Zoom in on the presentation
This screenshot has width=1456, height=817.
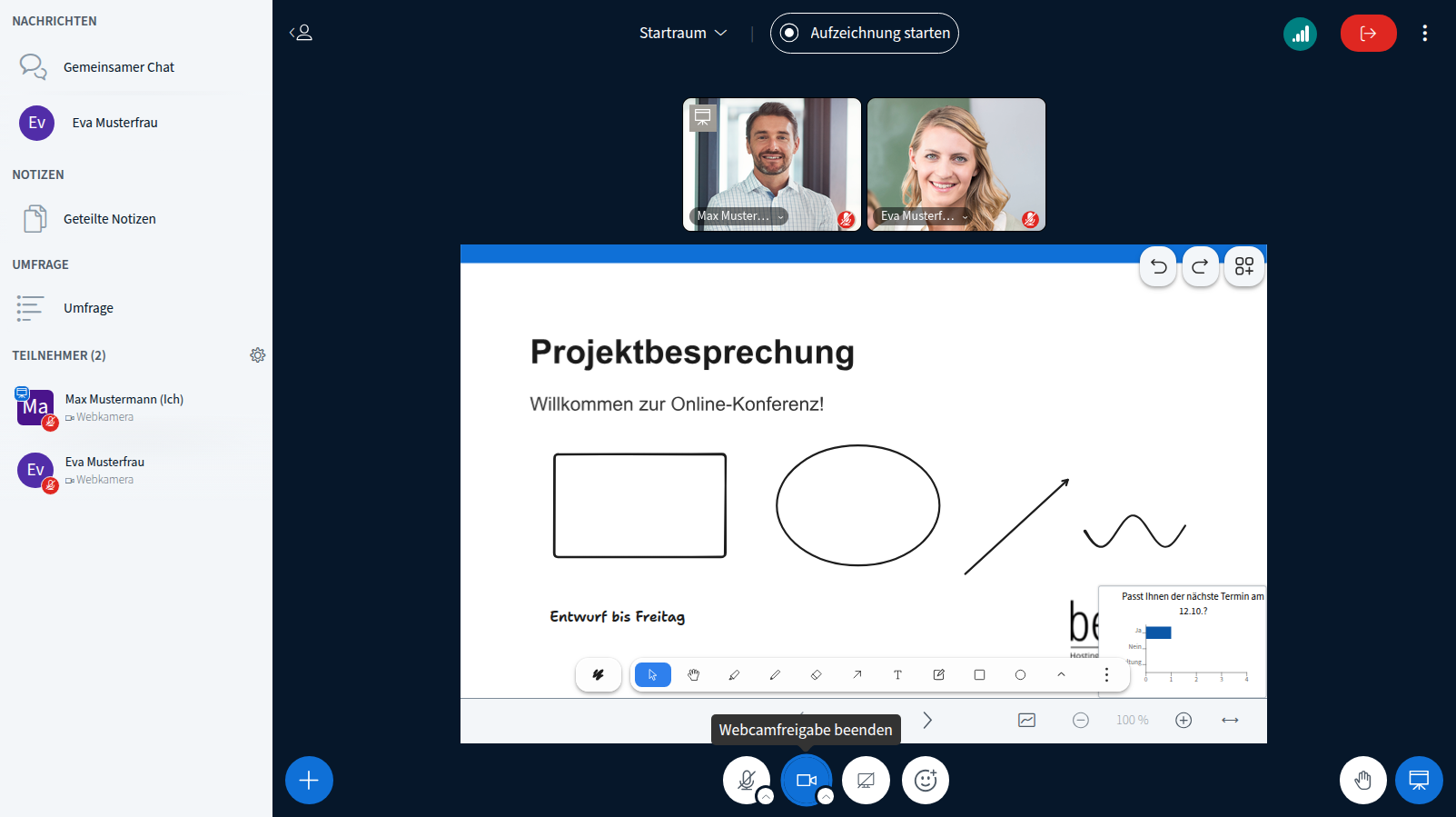(1184, 720)
